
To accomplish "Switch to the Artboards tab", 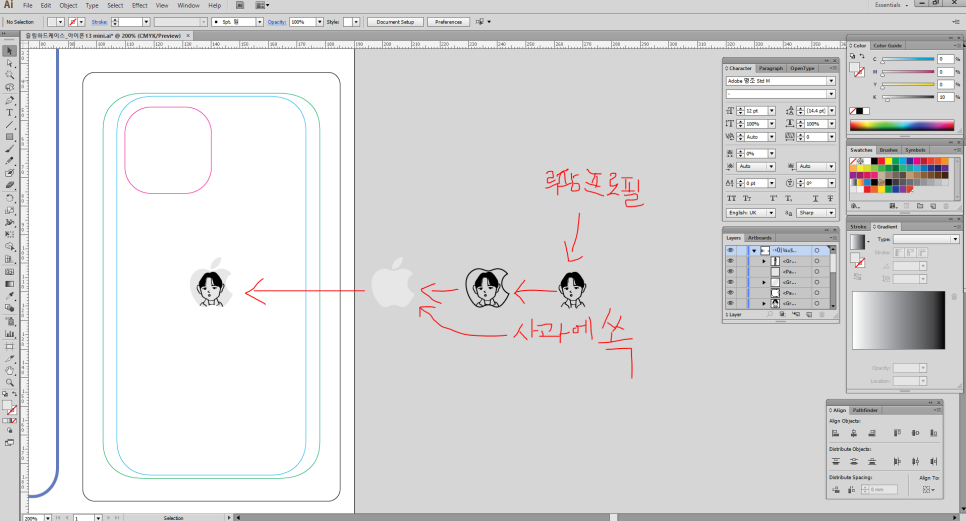I will pyautogui.click(x=760, y=238).
